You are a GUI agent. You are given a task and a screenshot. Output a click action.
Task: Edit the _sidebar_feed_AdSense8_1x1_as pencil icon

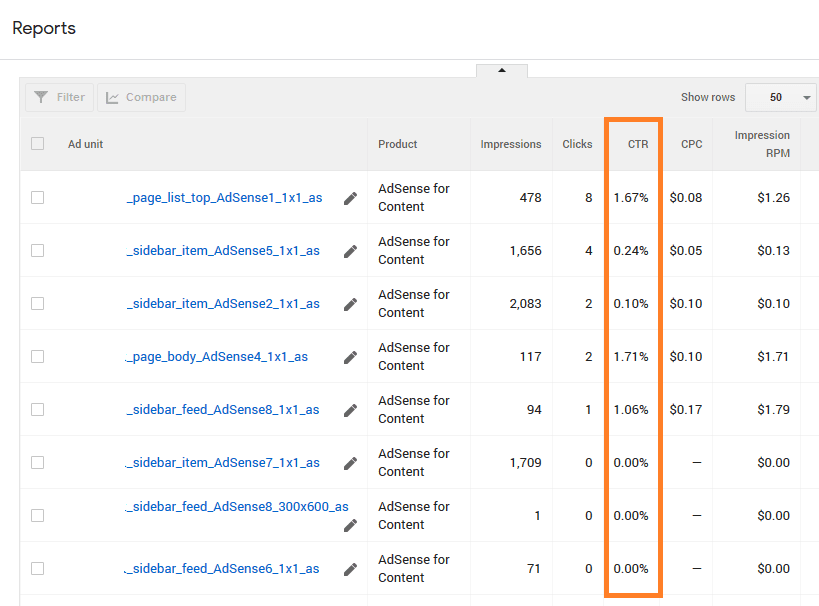350,411
